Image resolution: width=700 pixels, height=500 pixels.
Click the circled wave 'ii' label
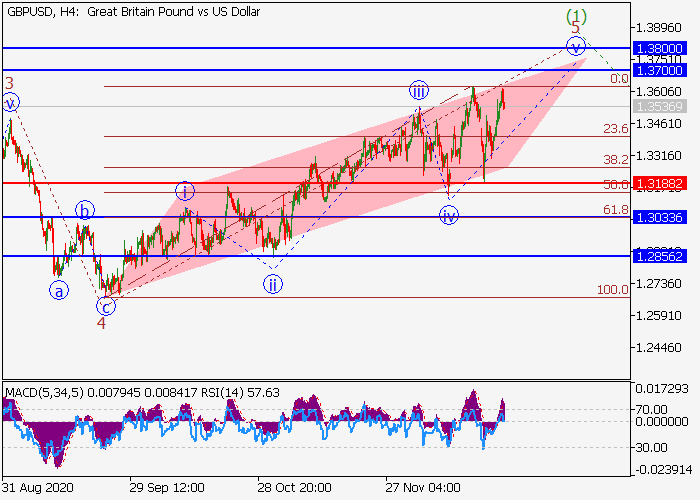coord(273,284)
